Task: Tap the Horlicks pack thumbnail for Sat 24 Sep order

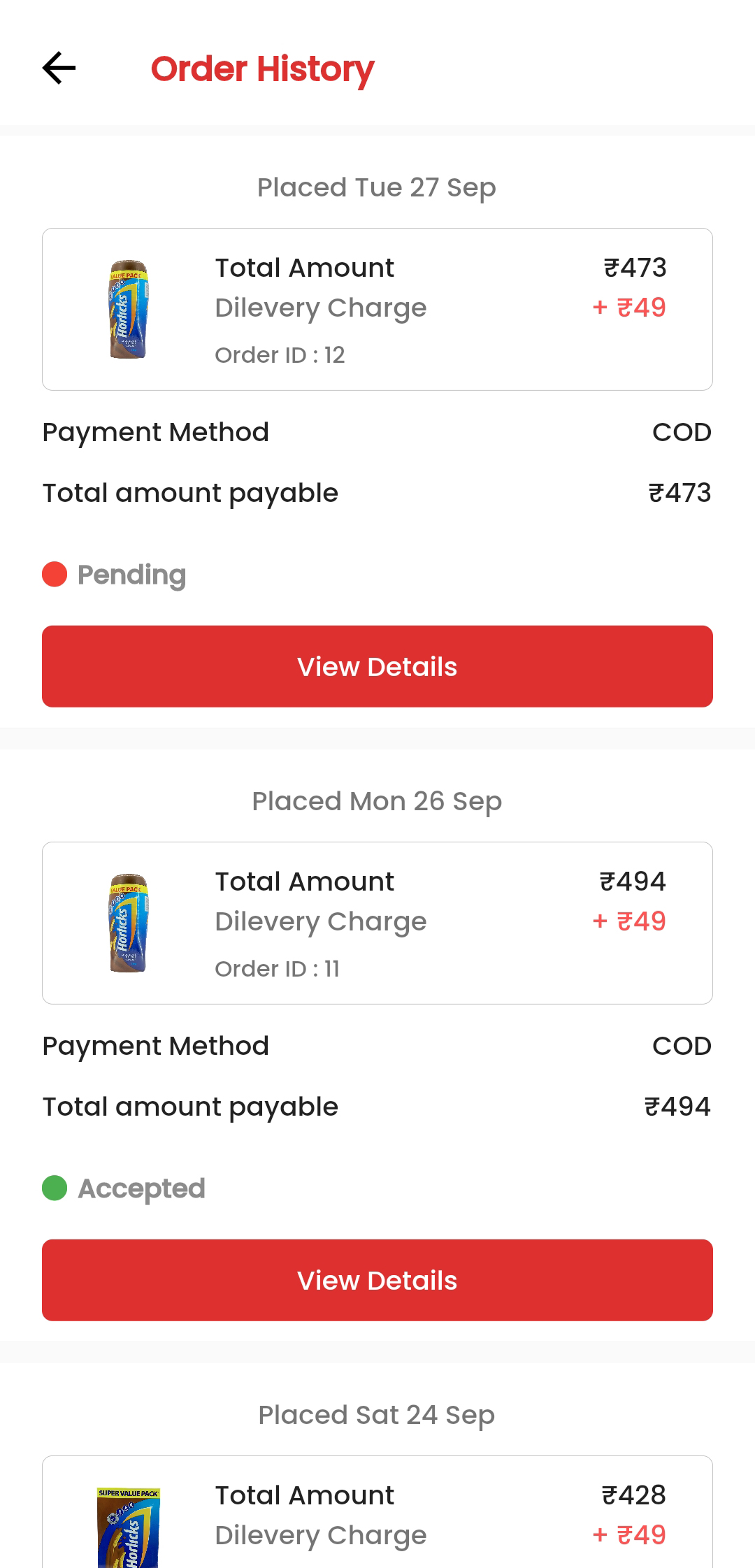Action: [129, 1527]
